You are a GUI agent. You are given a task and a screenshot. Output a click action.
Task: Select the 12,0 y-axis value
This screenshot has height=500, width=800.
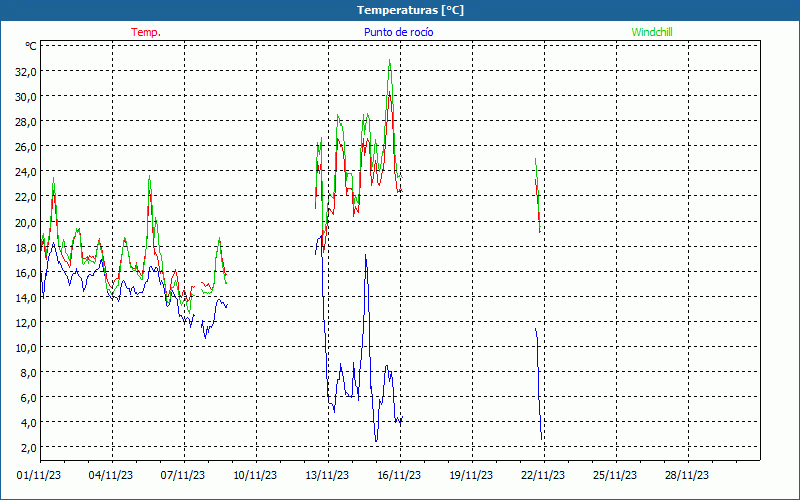coord(26,322)
